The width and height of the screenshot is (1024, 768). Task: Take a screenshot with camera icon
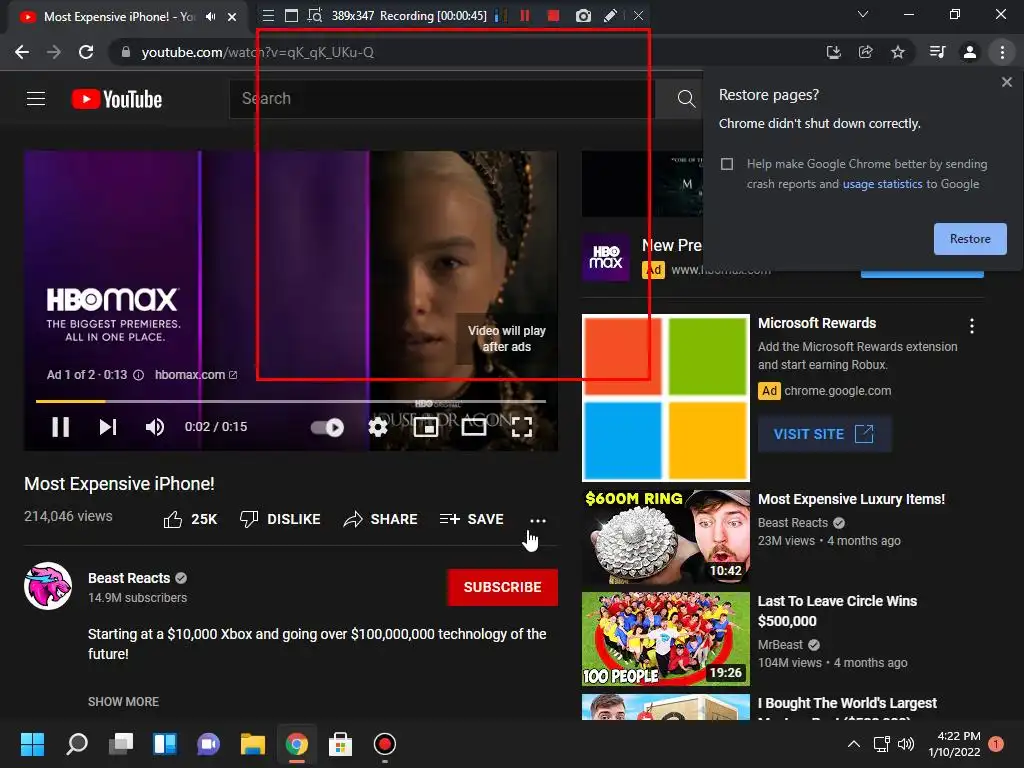coord(583,16)
